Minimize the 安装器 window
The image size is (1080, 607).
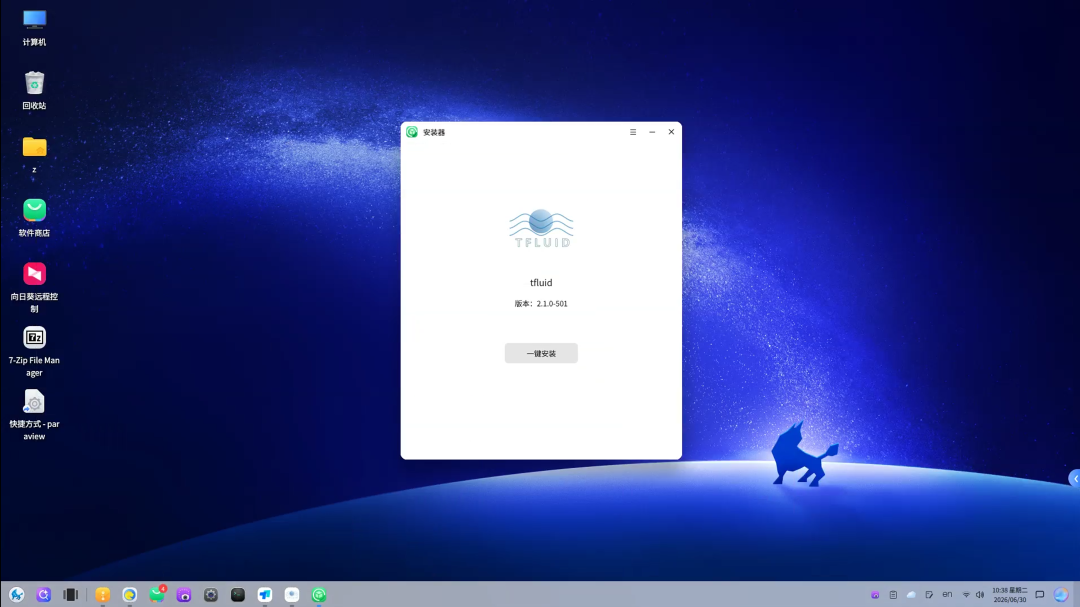click(x=652, y=132)
